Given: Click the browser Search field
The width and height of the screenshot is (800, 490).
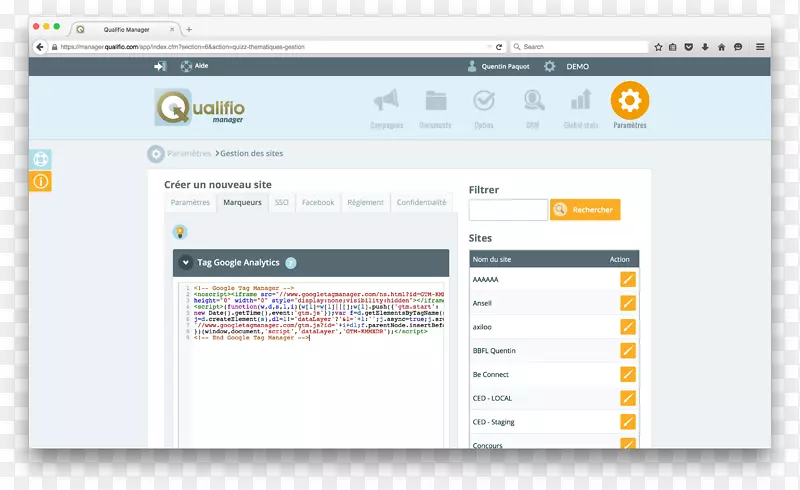Looking at the screenshot, I should tap(579, 47).
